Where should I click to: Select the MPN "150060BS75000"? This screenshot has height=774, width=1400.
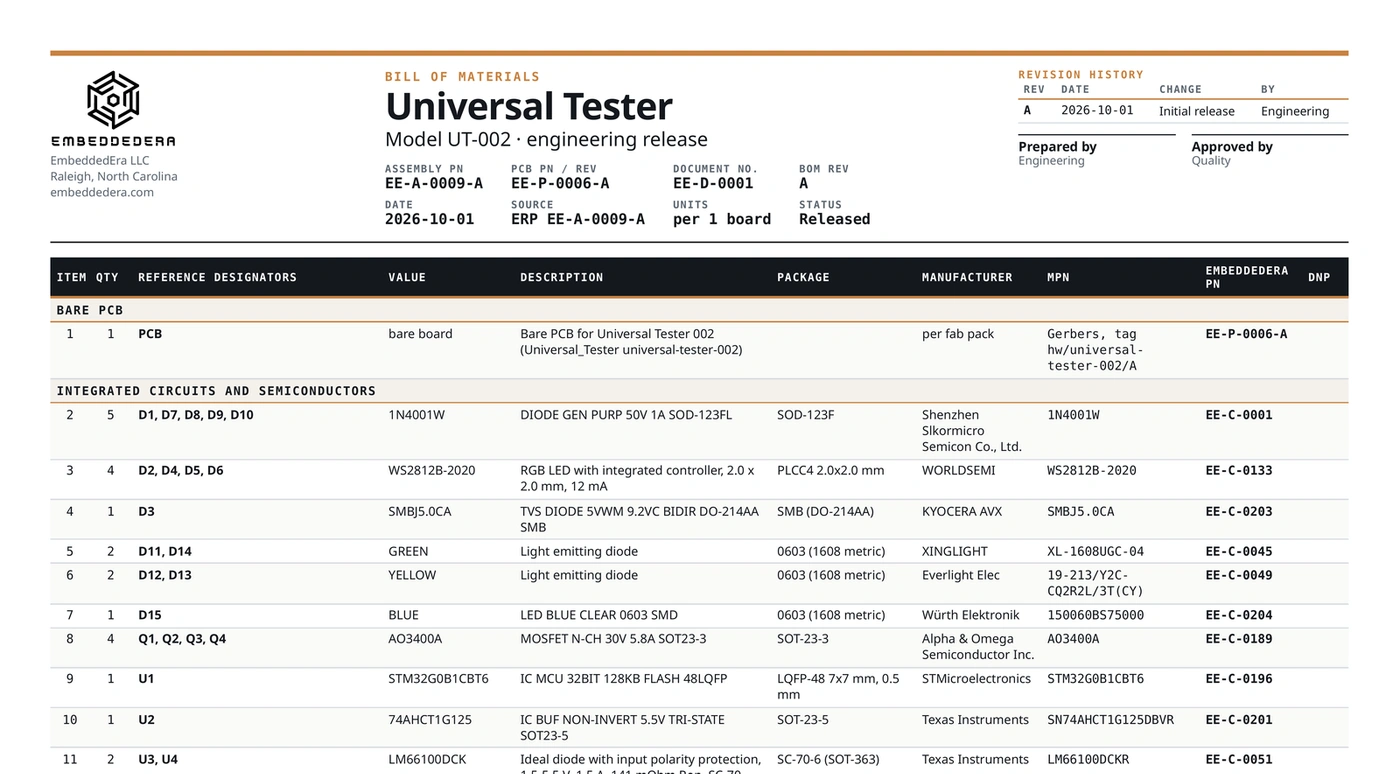point(1095,615)
